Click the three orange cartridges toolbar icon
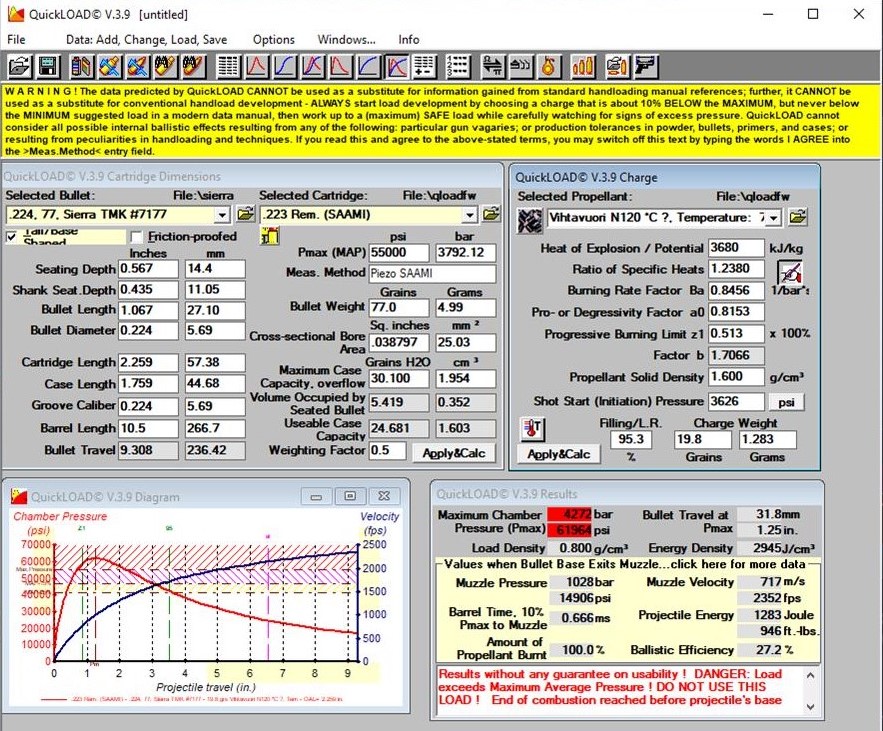883x731 pixels. coord(583,66)
